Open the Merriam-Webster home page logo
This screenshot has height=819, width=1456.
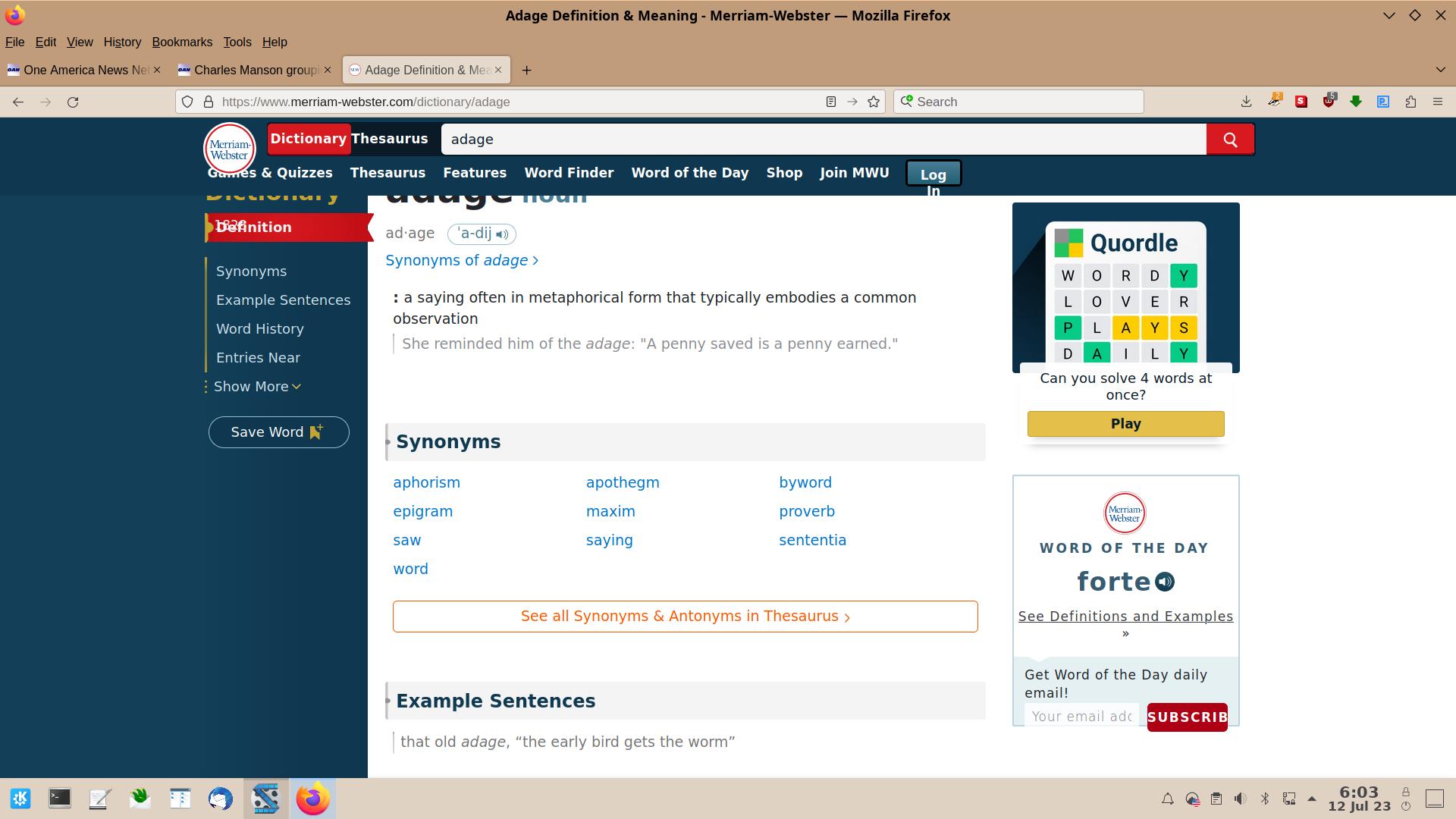pyautogui.click(x=229, y=149)
